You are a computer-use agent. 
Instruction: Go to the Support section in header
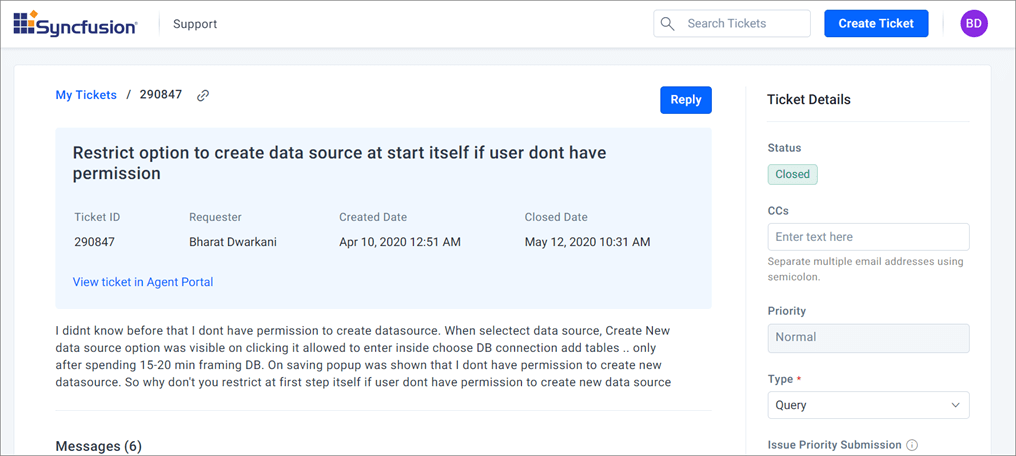tap(195, 24)
